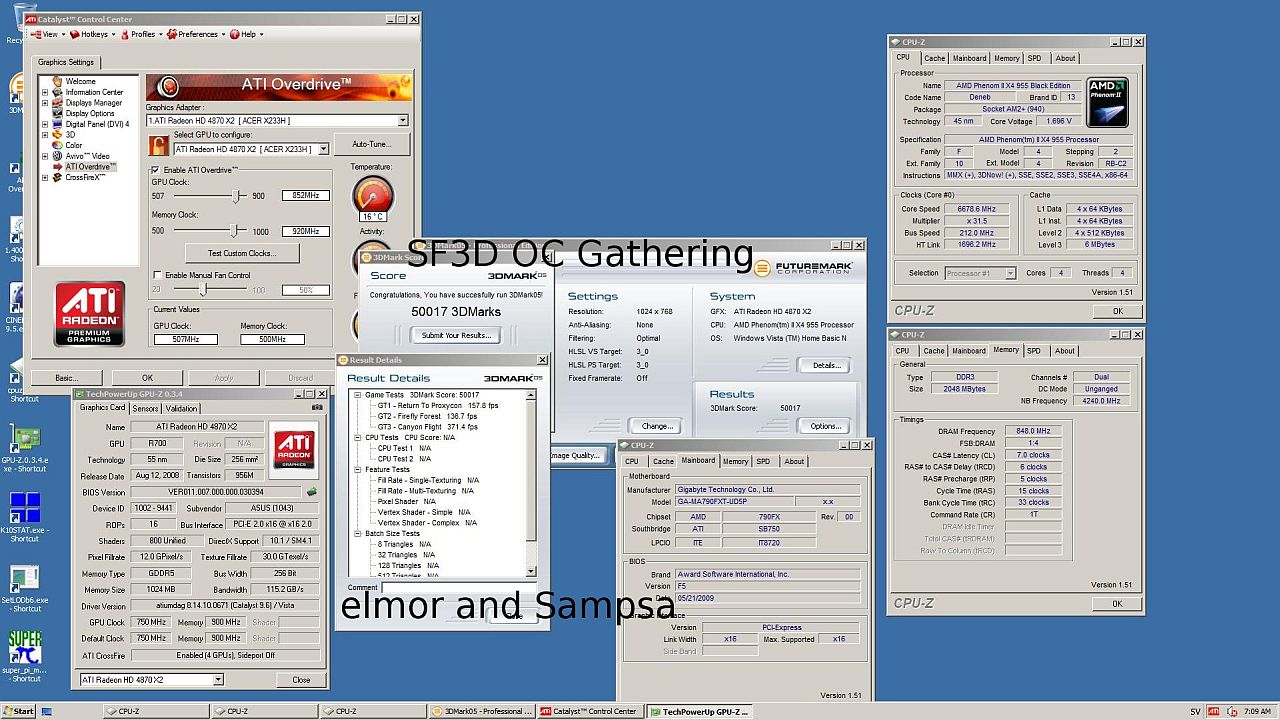Click the 852MHz GPU clock value box
This screenshot has width=1280, height=720.
[305, 196]
